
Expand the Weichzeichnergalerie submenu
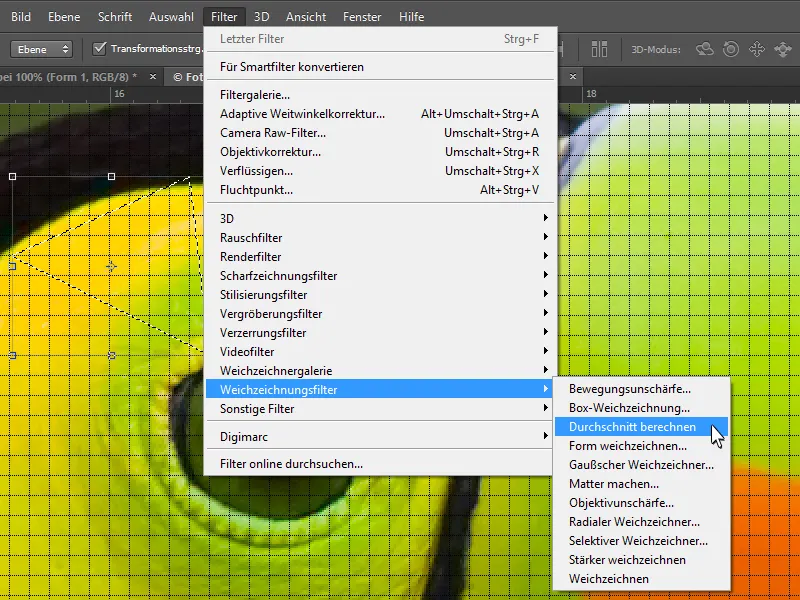pyautogui.click(x=380, y=370)
